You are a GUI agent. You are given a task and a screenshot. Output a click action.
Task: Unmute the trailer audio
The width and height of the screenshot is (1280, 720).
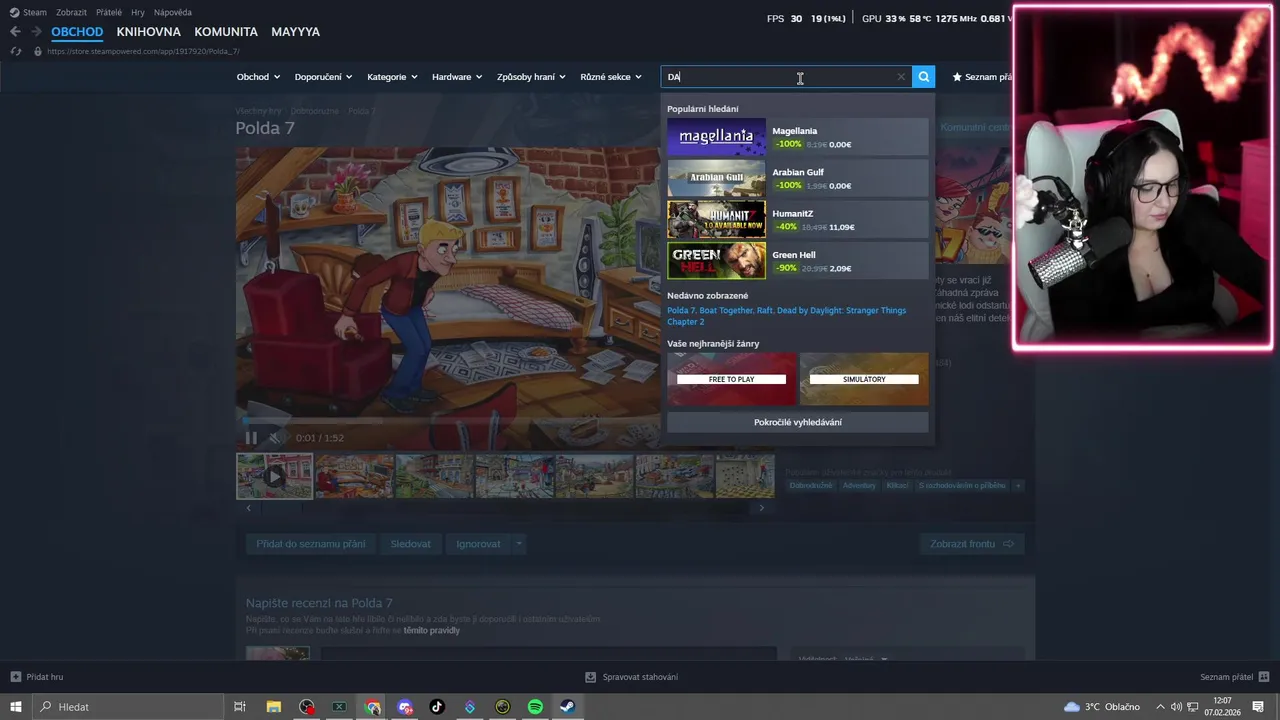click(275, 438)
